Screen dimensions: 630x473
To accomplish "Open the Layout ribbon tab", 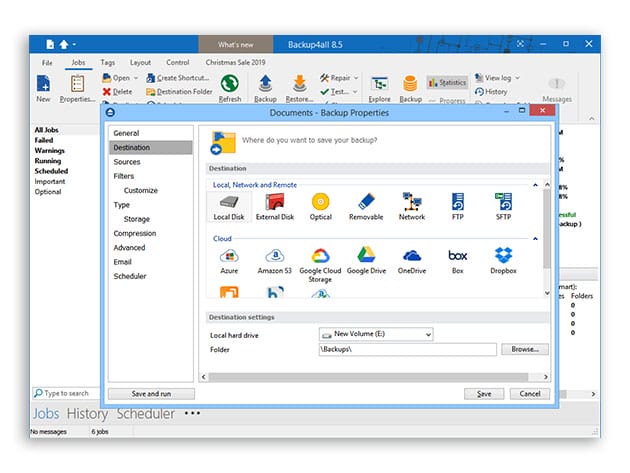I will coord(140,62).
